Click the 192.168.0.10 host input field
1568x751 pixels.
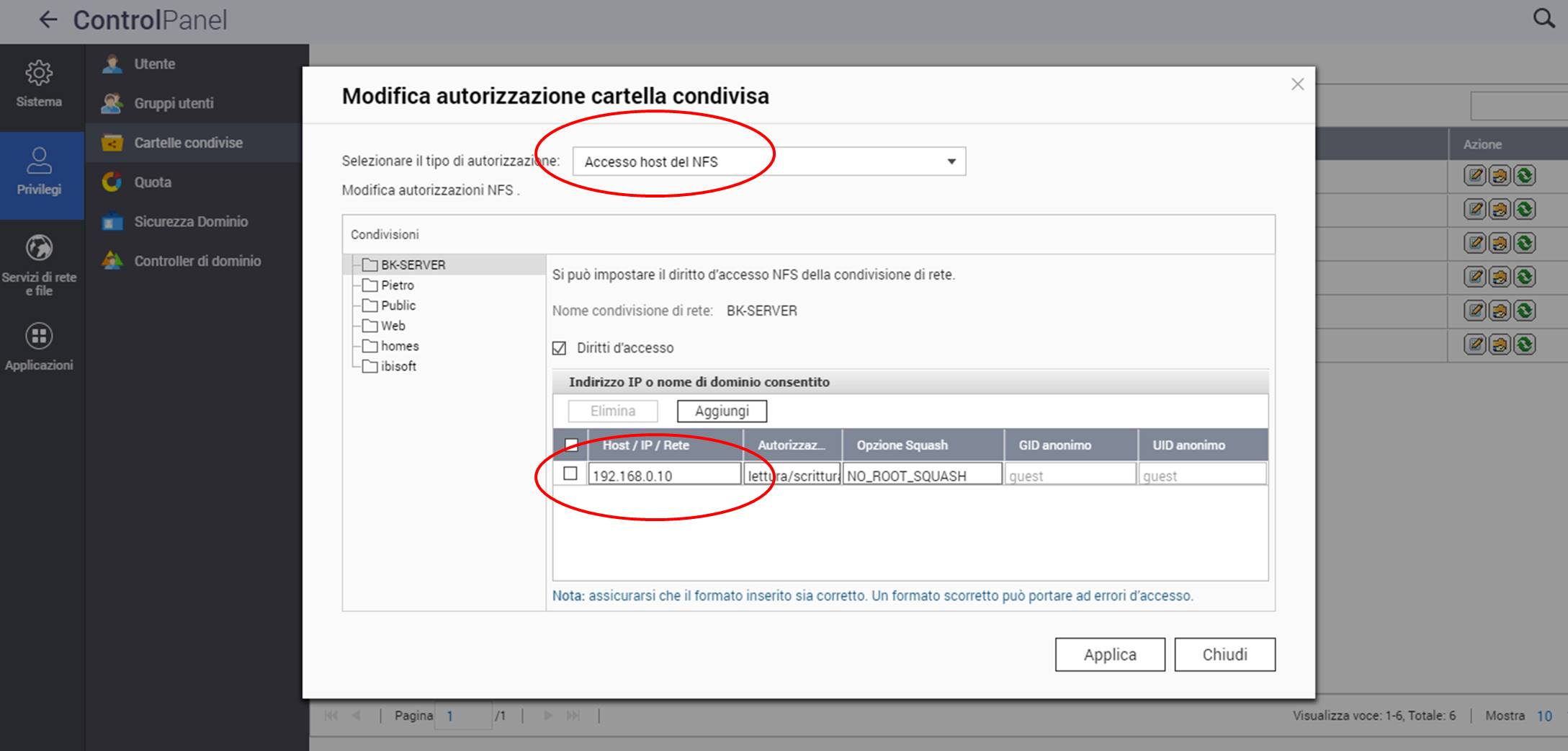663,475
